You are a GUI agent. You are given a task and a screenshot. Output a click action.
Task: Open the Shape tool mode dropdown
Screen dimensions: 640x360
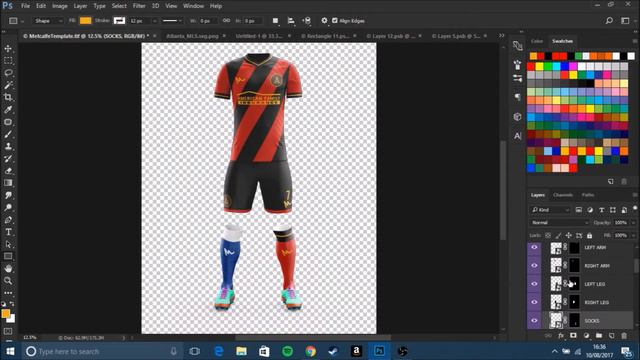(x=48, y=20)
